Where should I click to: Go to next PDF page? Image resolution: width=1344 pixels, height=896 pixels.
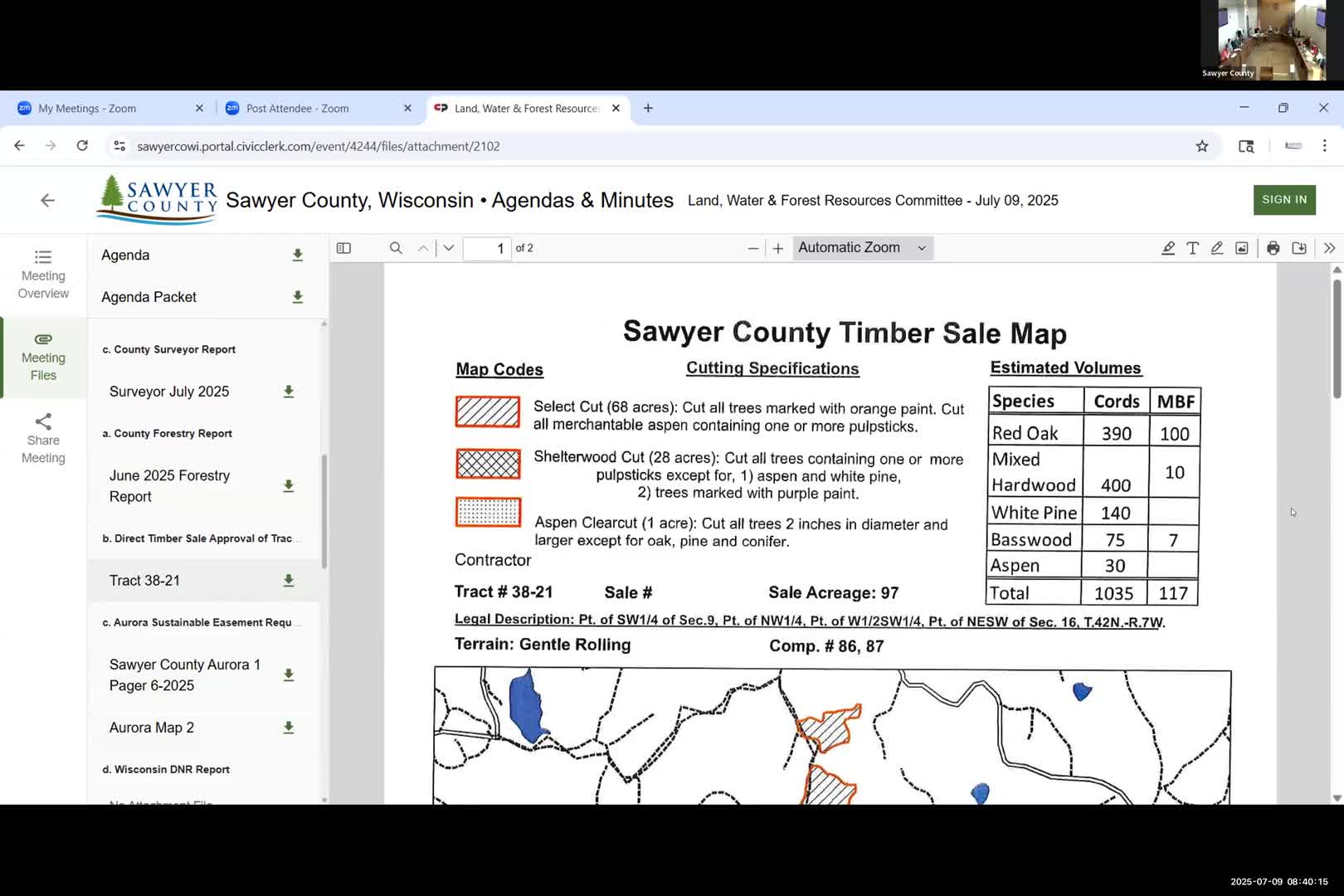coord(449,248)
